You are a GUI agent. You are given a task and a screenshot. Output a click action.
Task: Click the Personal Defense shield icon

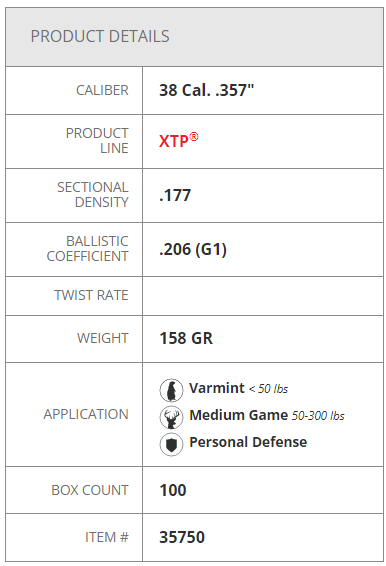tap(171, 444)
